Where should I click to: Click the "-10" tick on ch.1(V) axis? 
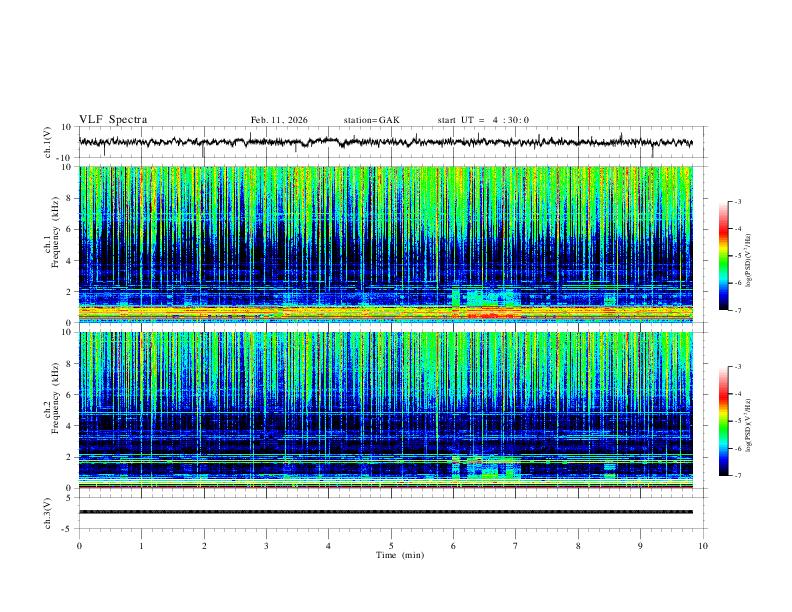pyautogui.click(x=65, y=158)
